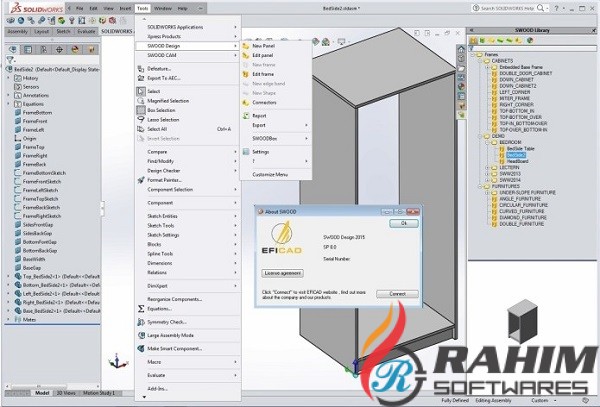The width and height of the screenshot is (600, 407).
Task: Click the Defeature icon in Tools menu
Action: (x=141, y=69)
